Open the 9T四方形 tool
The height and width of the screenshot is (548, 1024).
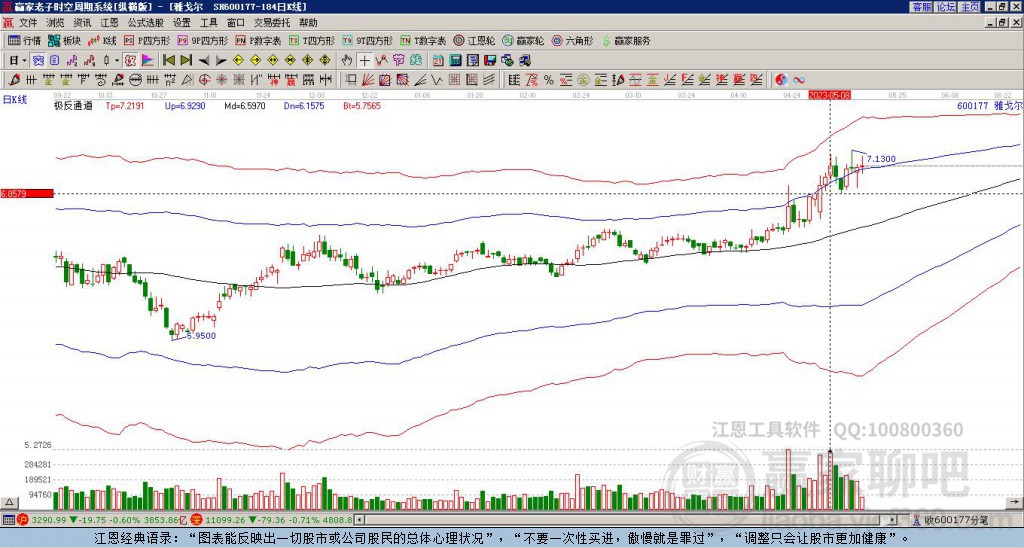[x=368, y=40]
